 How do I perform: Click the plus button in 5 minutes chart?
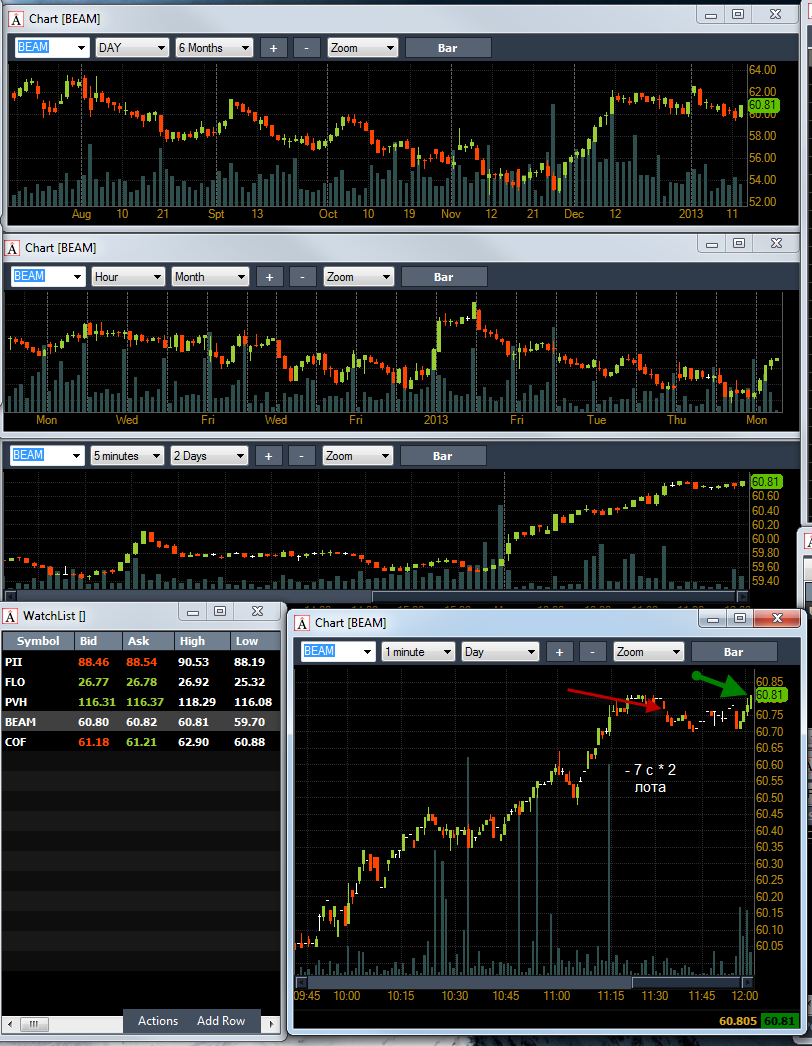[268, 456]
